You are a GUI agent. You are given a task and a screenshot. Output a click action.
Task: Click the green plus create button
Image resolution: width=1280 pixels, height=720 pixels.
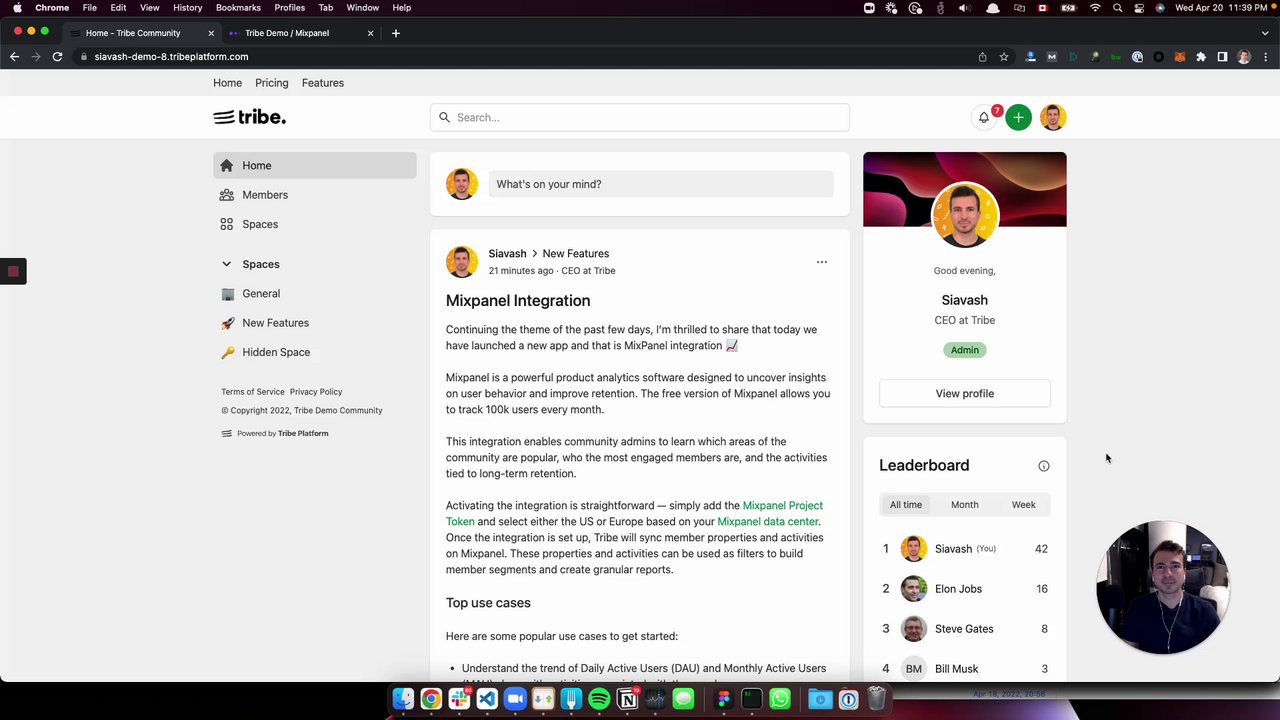pos(1018,118)
